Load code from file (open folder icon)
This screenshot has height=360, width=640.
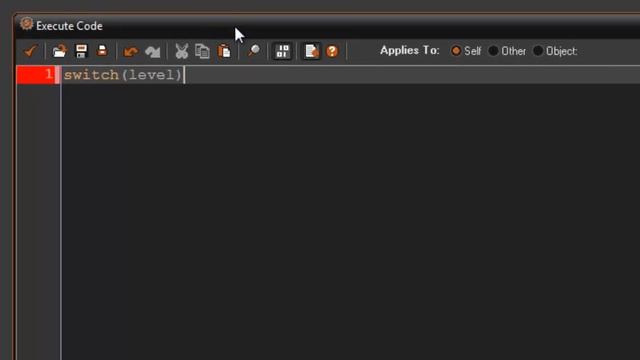click(60, 51)
